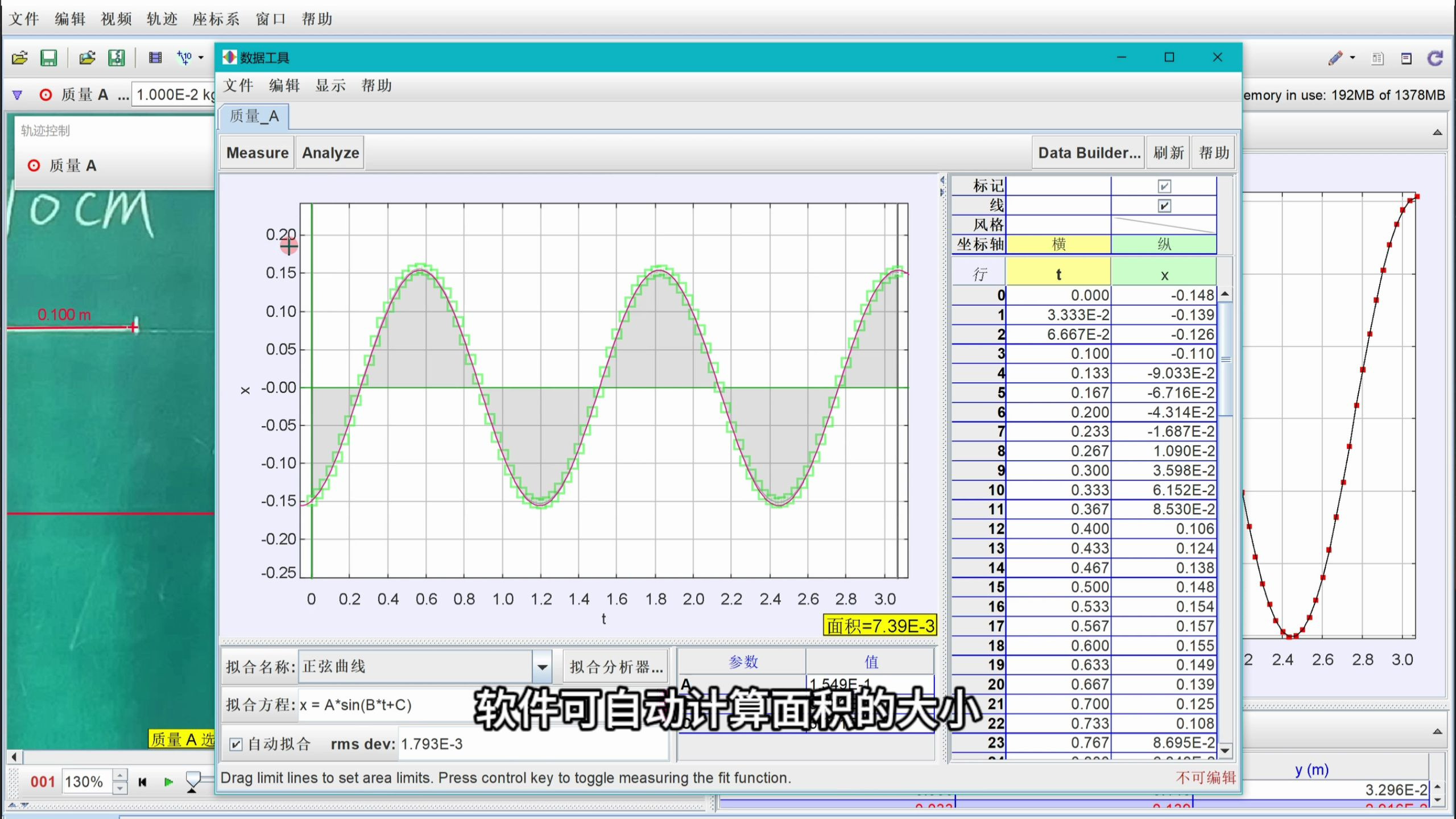Click the play video button
The height and width of the screenshot is (819, 1456).
tap(168, 782)
